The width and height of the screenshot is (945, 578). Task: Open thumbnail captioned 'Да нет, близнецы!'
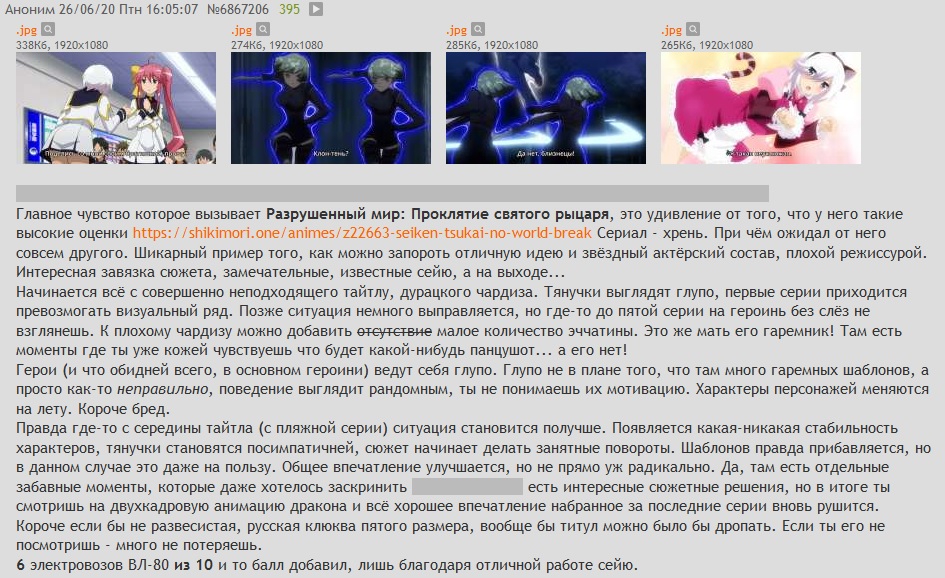tap(546, 108)
